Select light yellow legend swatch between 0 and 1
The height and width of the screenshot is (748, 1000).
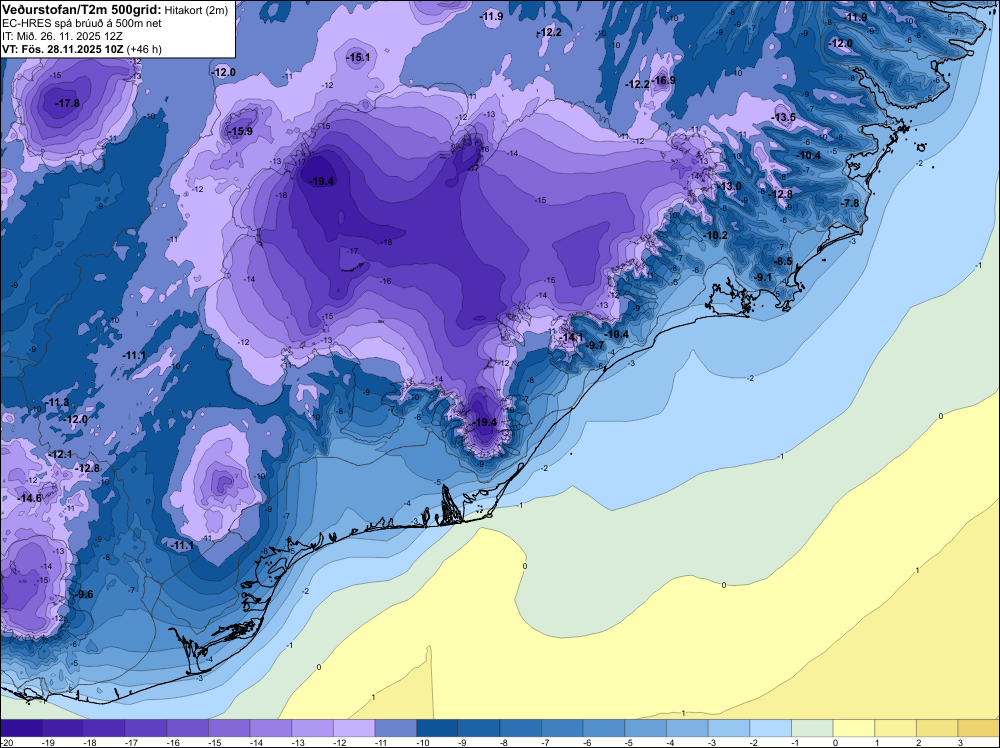pyautogui.click(x=854, y=728)
